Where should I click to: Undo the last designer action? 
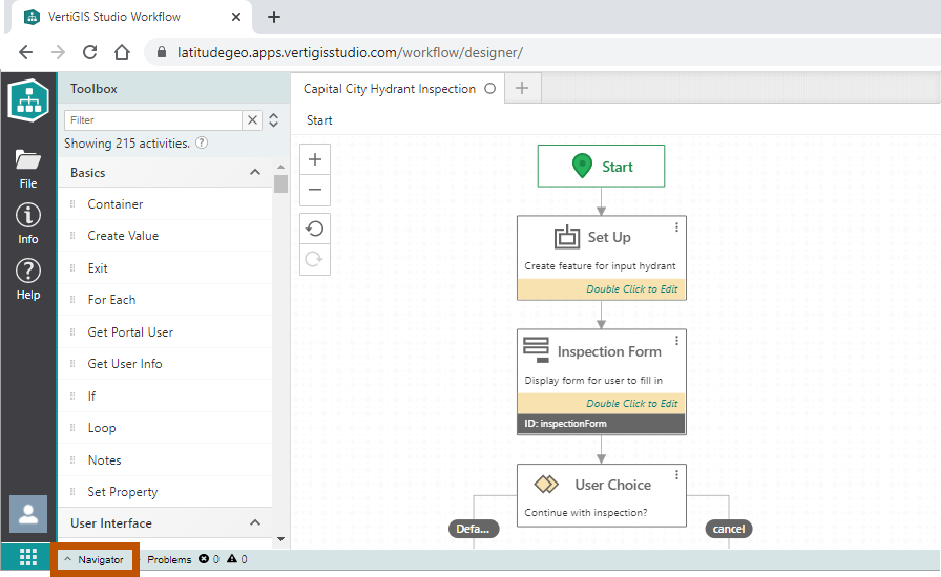tap(315, 229)
